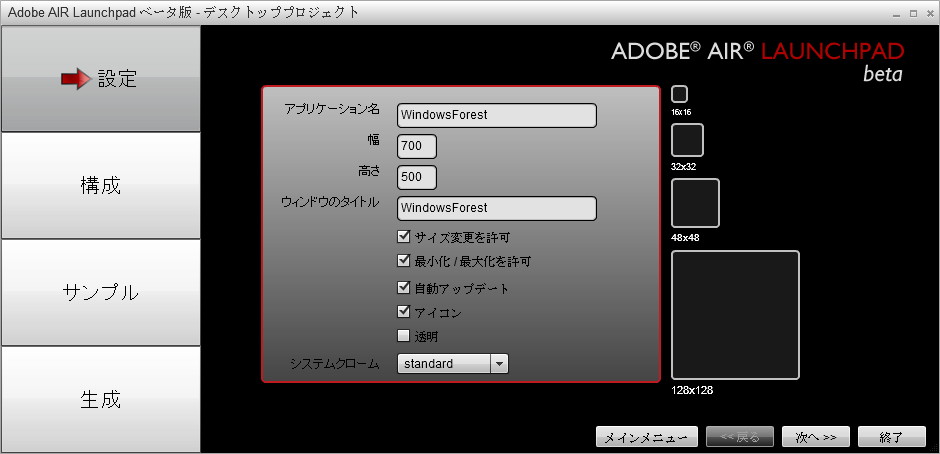
Task: Click the ウィンドウのタイトル input field
Action: coord(496,208)
